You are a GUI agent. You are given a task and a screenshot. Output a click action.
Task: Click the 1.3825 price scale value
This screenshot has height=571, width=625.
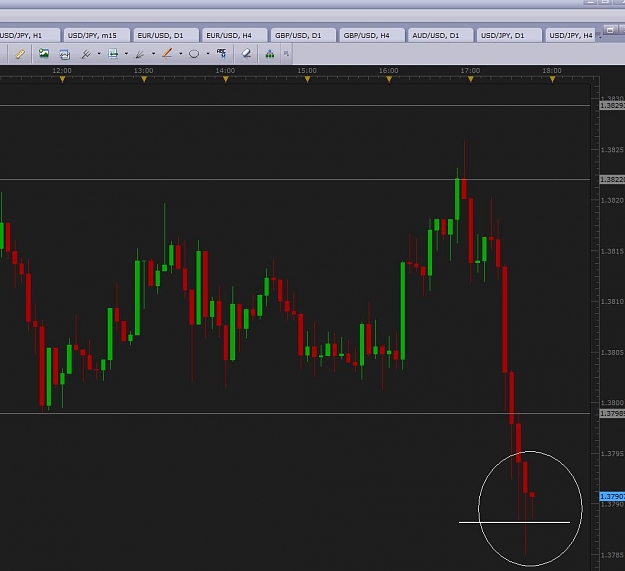612,150
